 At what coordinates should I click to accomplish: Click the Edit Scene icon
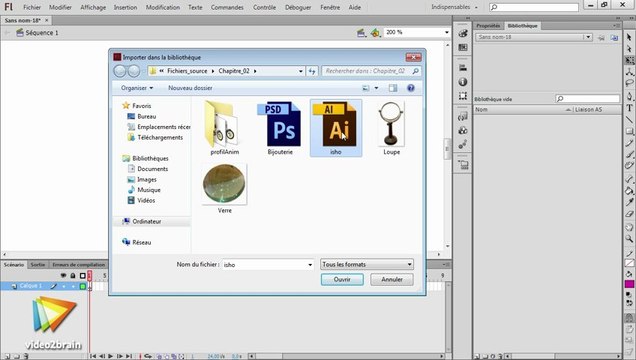pyautogui.click(x=361, y=32)
